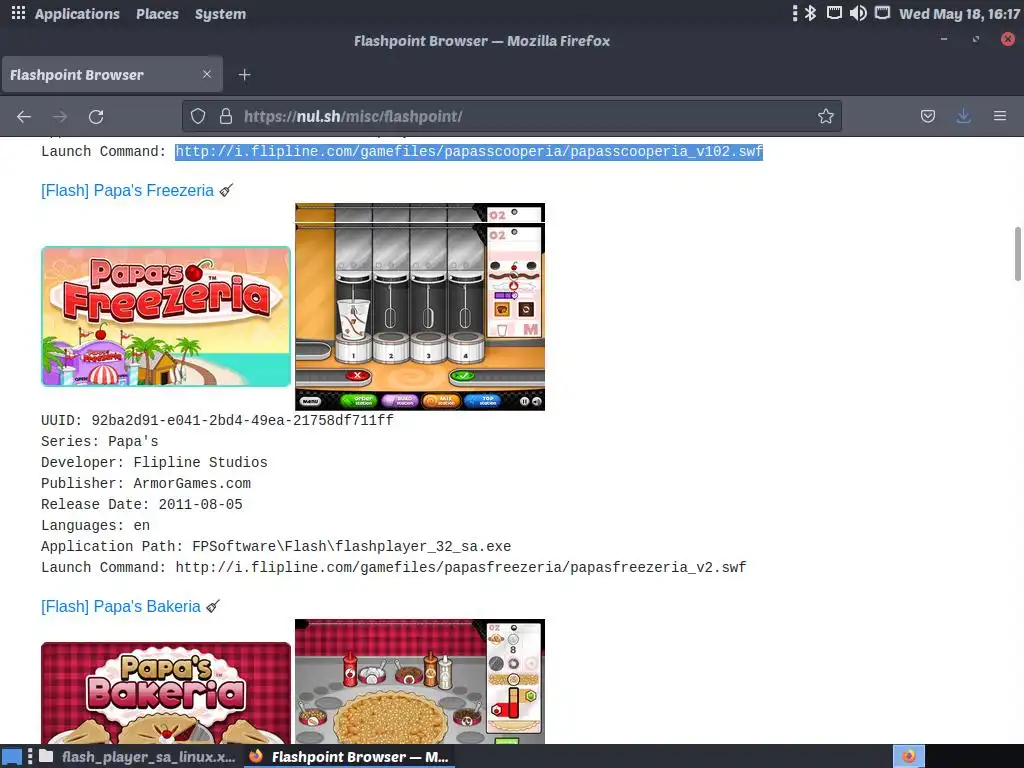The height and width of the screenshot is (768, 1024).
Task: Open the tracking protection shield icon
Action: (x=198, y=116)
